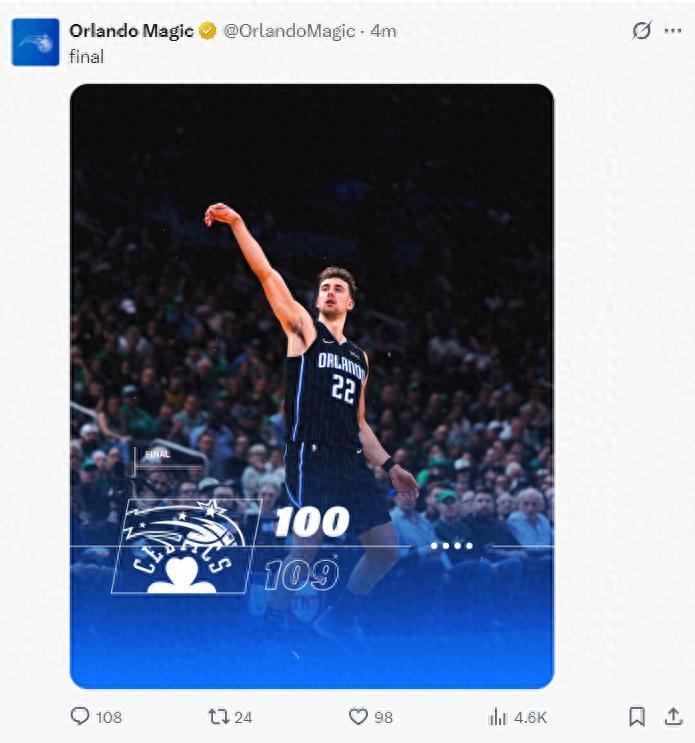Image resolution: width=695 pixels, height=743 pixels.
Task: Click the Orlando Magic display name
Action: click(x=131, y=31)
